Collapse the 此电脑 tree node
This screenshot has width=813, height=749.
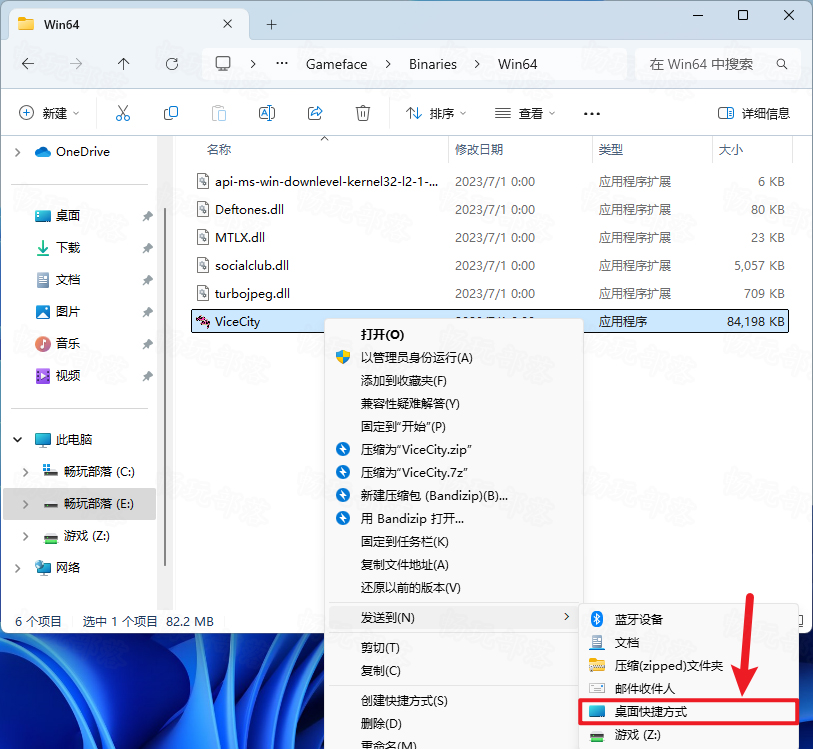point(17,440)
